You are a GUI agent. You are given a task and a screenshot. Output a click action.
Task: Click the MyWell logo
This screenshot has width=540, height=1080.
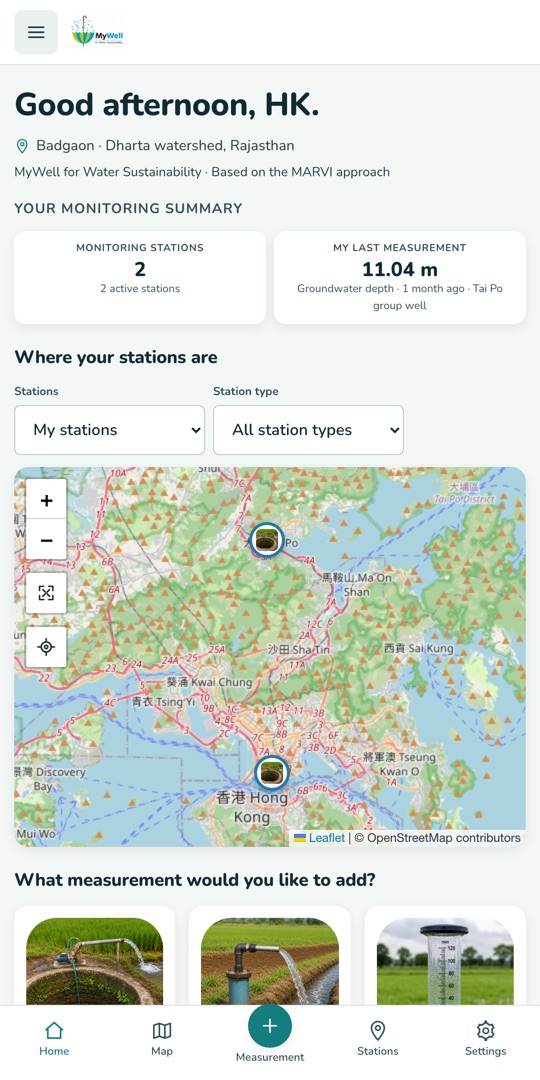(97, 32)
